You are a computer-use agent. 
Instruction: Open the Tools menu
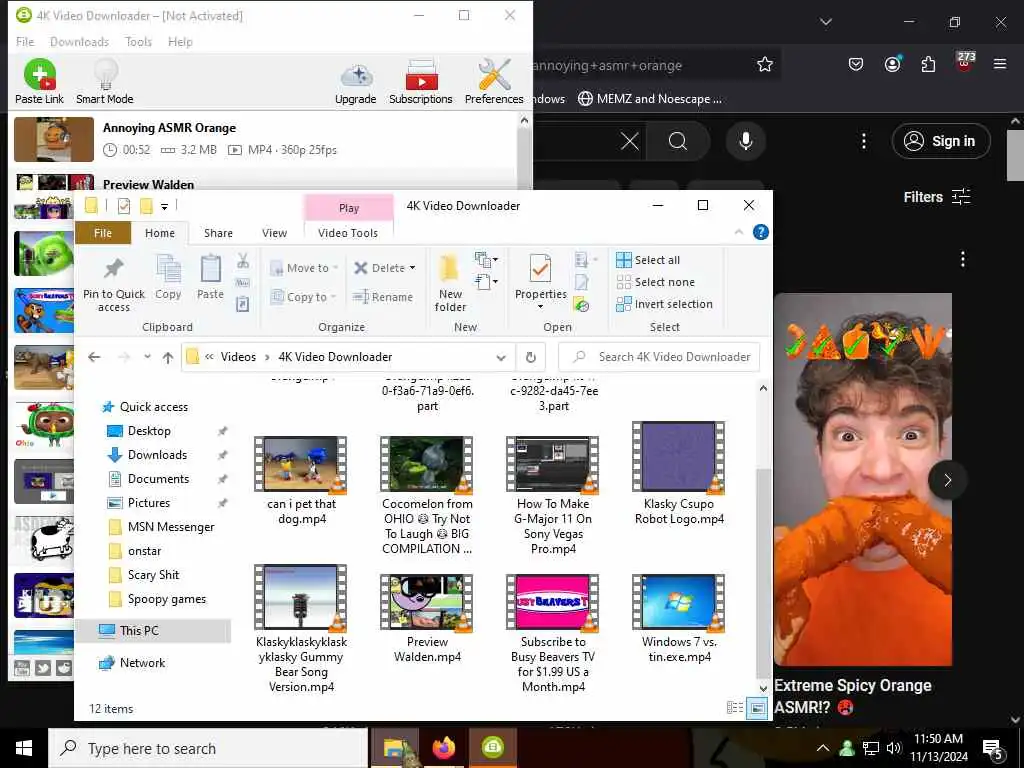pos(138,42)
